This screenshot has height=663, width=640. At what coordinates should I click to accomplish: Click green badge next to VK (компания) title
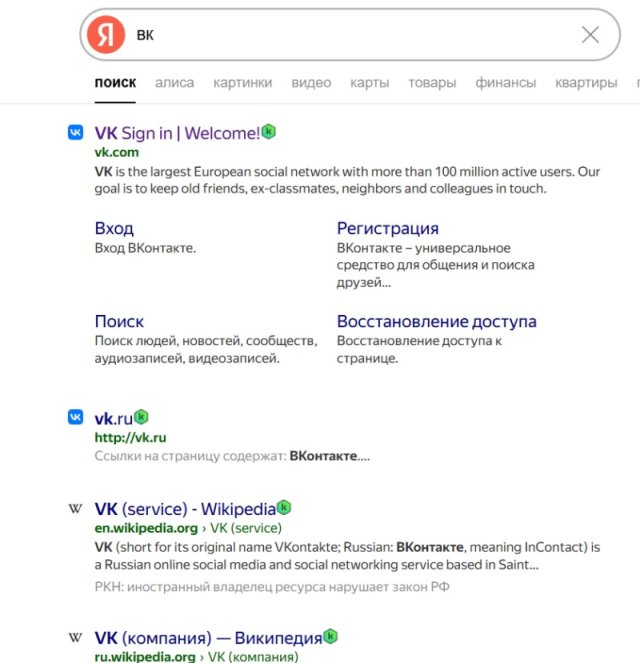coord(331,636)
